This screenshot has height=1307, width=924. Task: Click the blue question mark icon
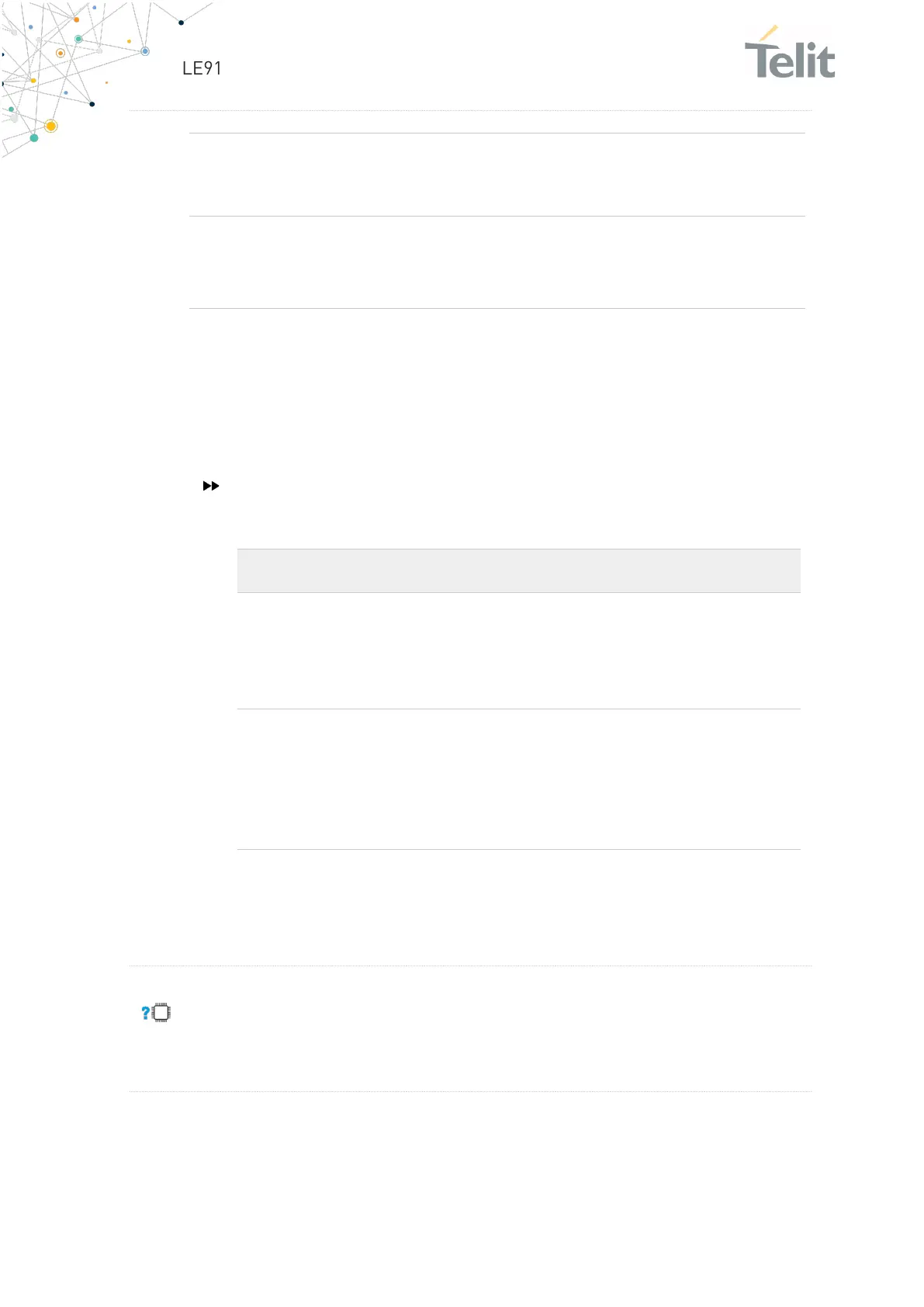[145, 1013]
